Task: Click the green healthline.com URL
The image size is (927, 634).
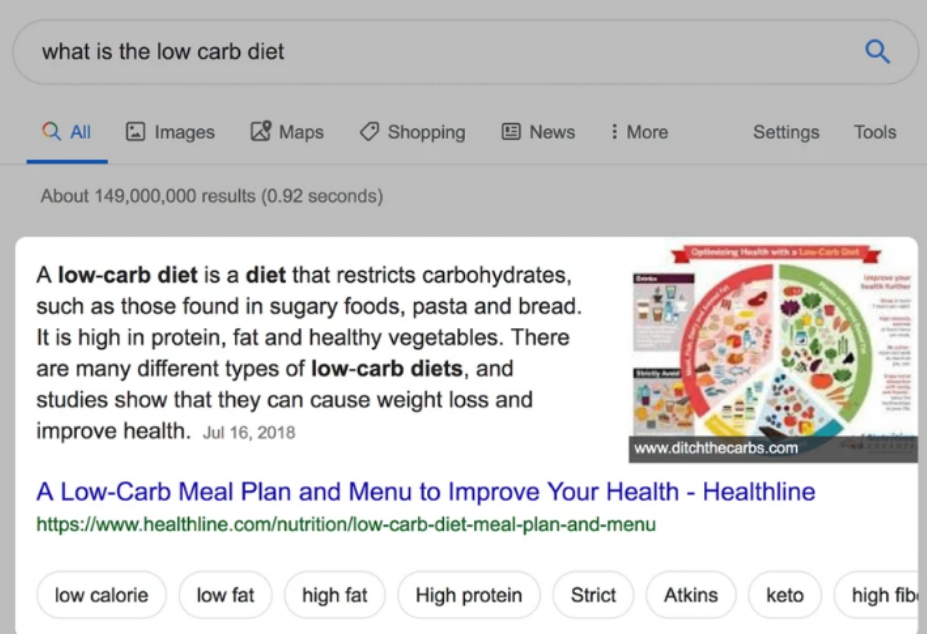Action: pos(346,523)
